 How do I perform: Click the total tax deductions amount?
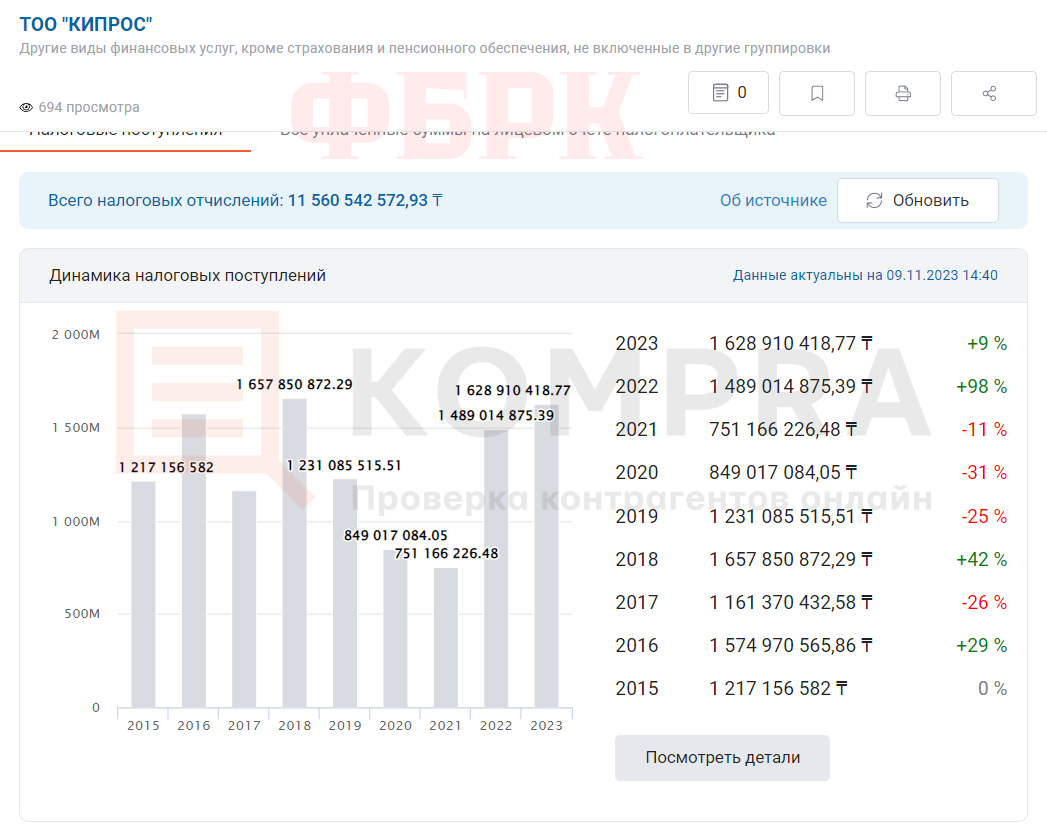point(365,200)
